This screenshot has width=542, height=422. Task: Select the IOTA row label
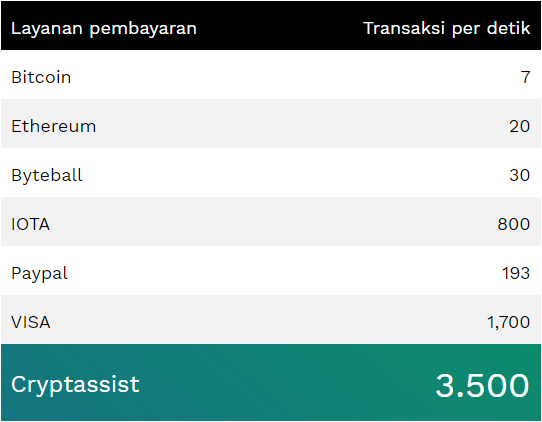click(x=30, y=224)
